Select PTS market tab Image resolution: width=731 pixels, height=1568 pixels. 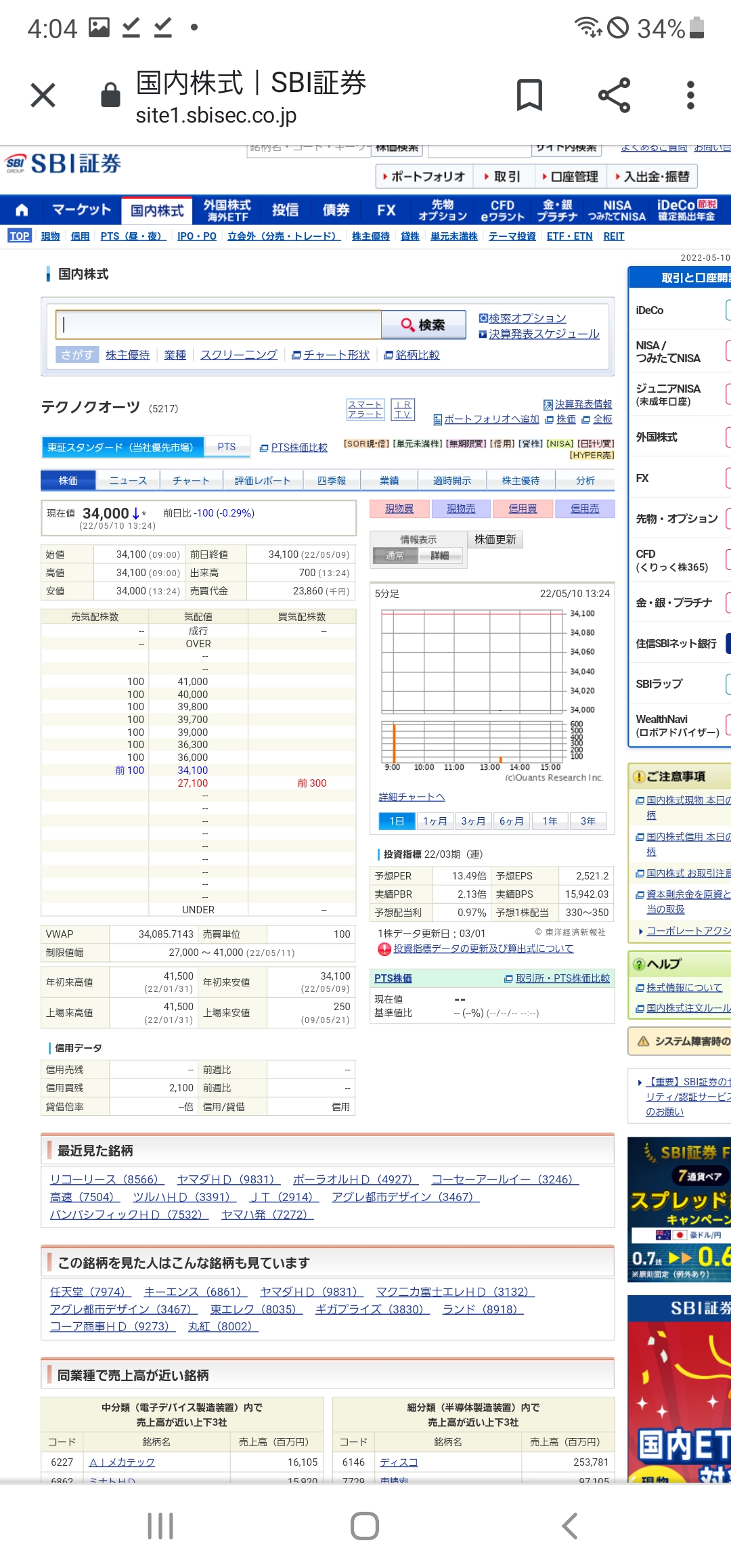(227, 447)
